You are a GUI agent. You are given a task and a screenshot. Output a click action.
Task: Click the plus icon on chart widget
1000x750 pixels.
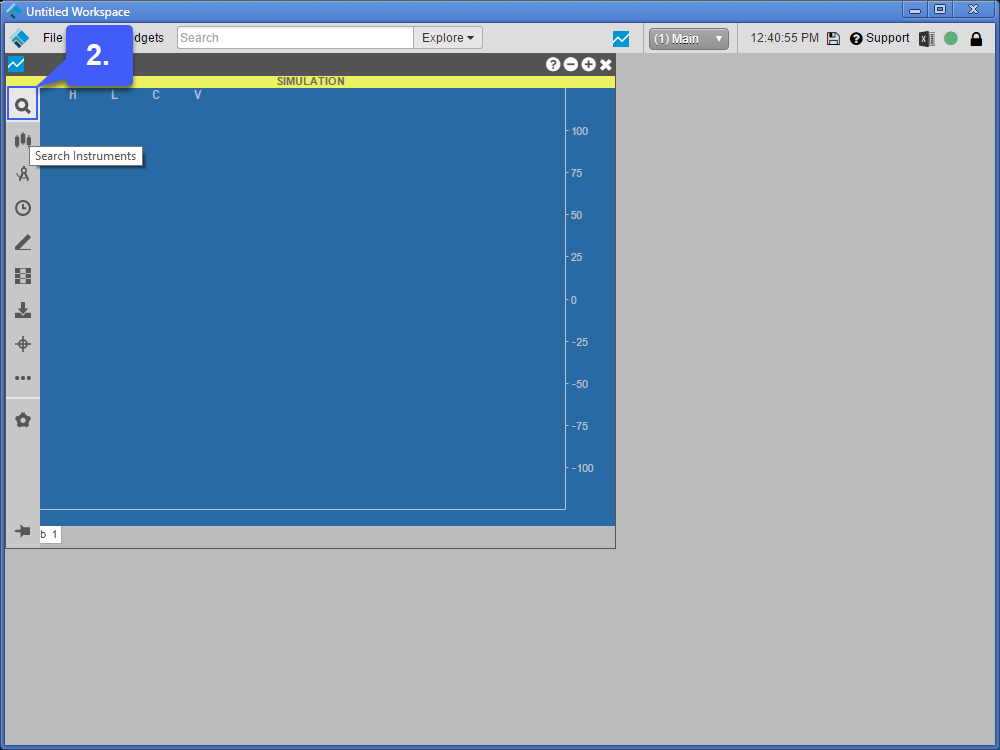(x=589, y=64)
